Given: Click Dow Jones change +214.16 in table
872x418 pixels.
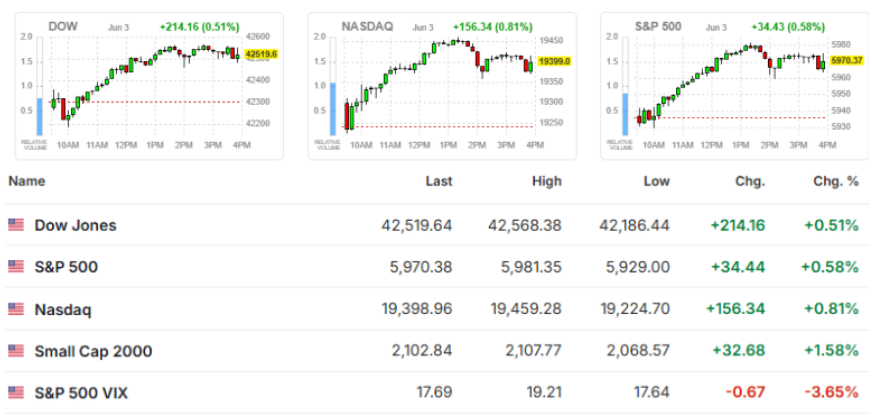Looking at the screenshot, I should coord(737,225).
